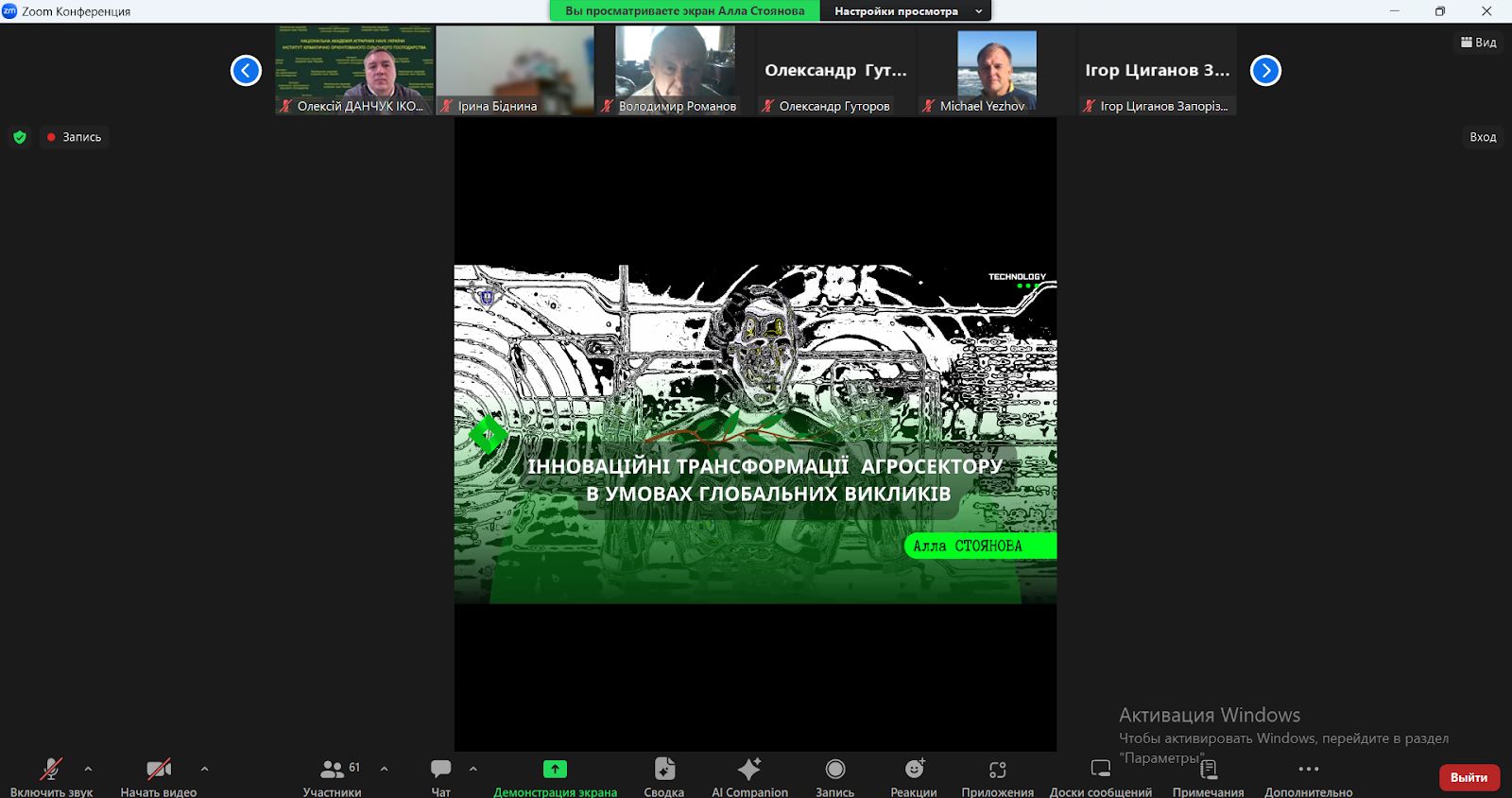Click the red Выйти leave button
This screenshot has width=1512, height=798.
click(1469, 777)
